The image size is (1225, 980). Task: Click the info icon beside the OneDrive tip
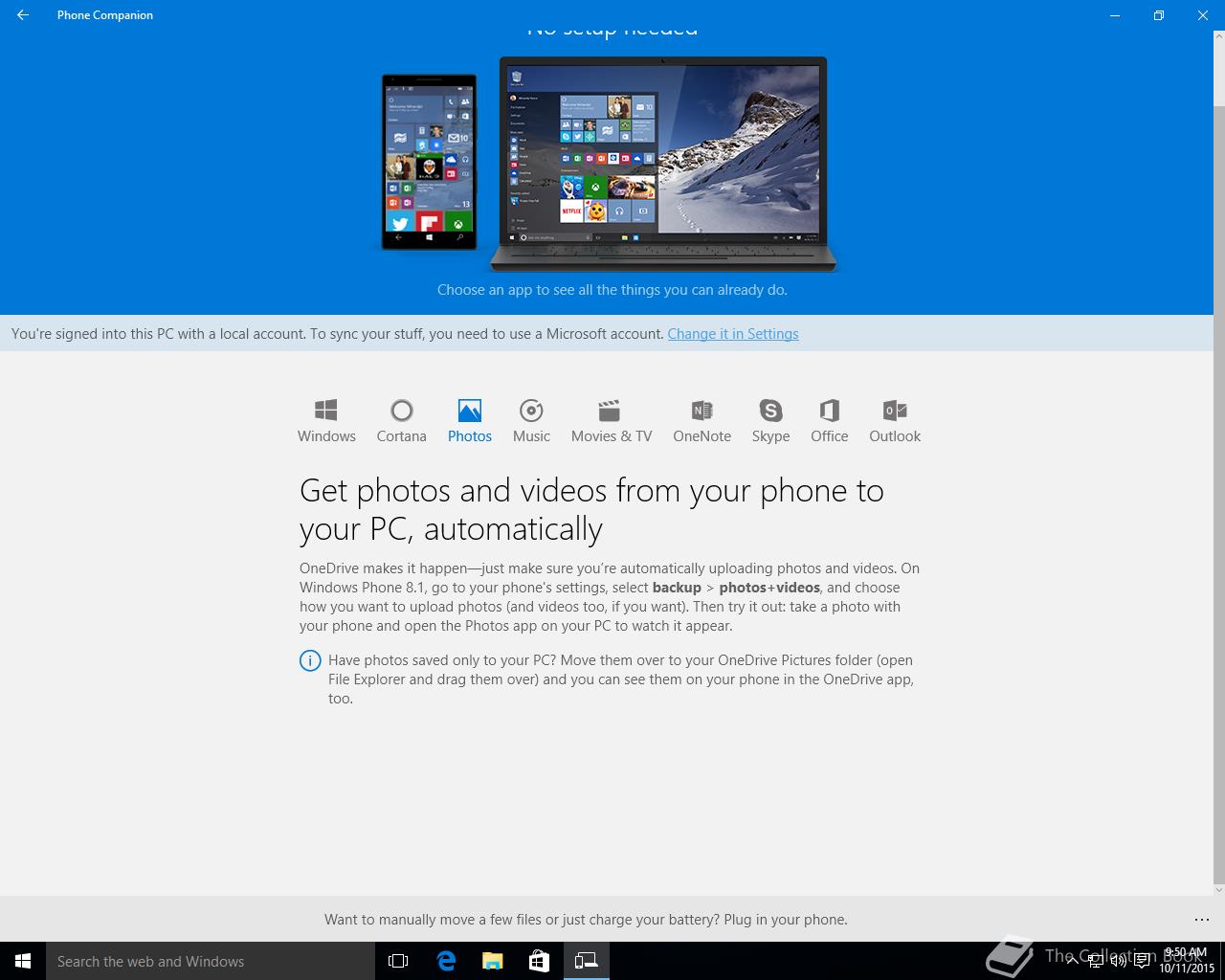(310, 660)
